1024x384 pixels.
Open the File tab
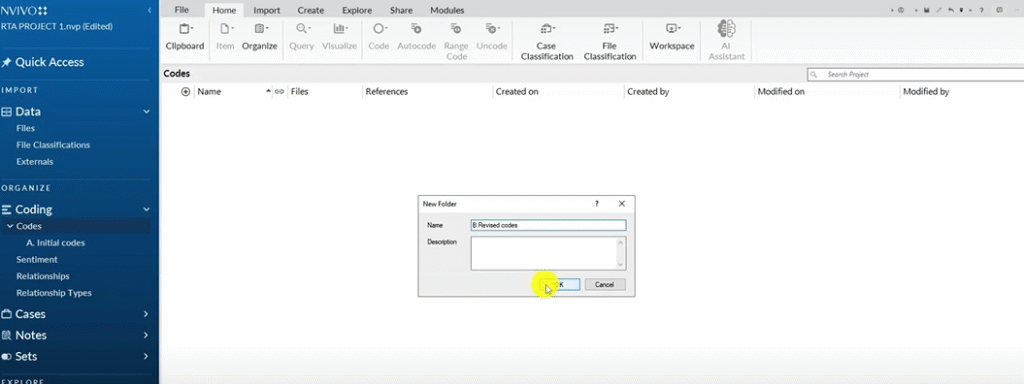pos(182,10)
